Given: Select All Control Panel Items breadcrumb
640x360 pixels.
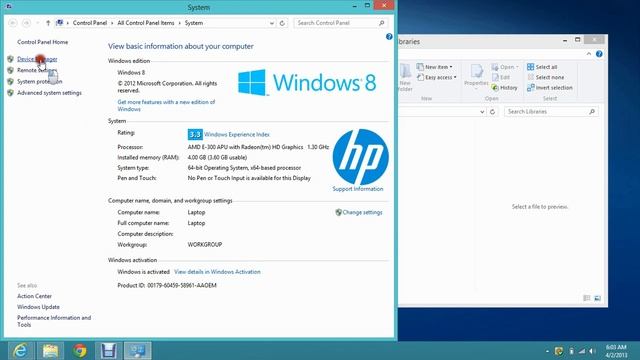Looking at the screenshot, I should click(146, 23).
